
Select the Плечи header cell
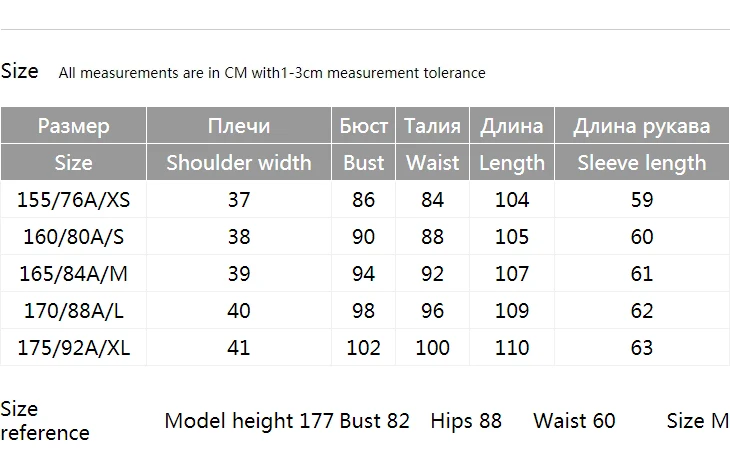[239, 126]
